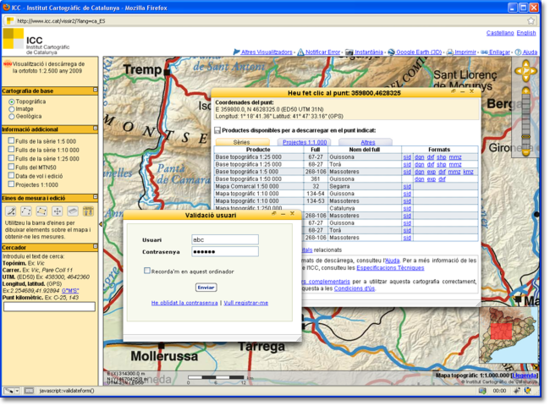Click the zoom slider handle on map

coord(525,137)
